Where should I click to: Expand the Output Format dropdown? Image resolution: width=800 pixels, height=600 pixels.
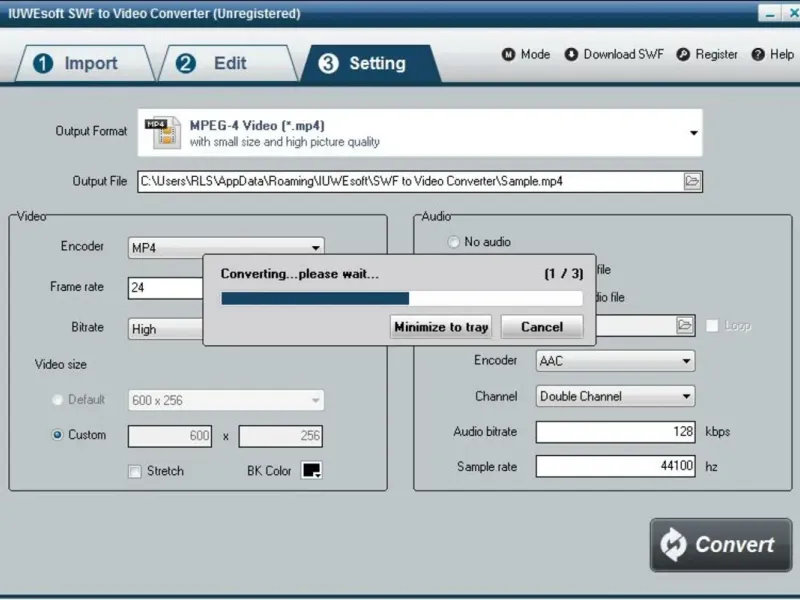coord(693,133)
